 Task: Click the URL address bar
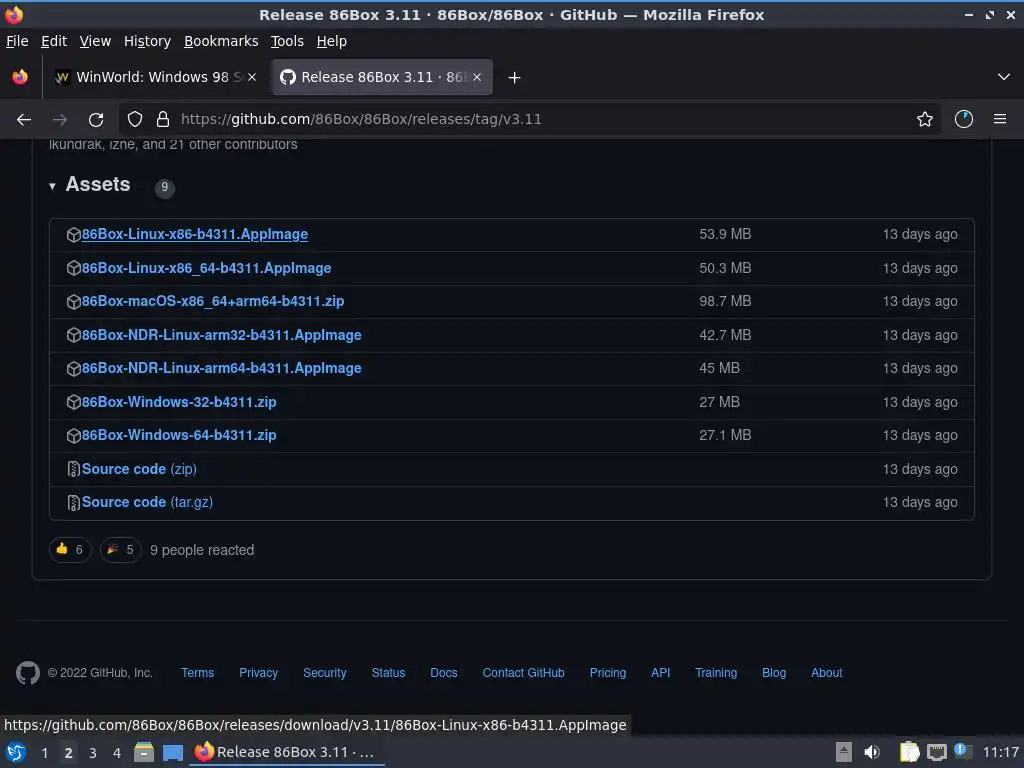[x=529, y=120]
